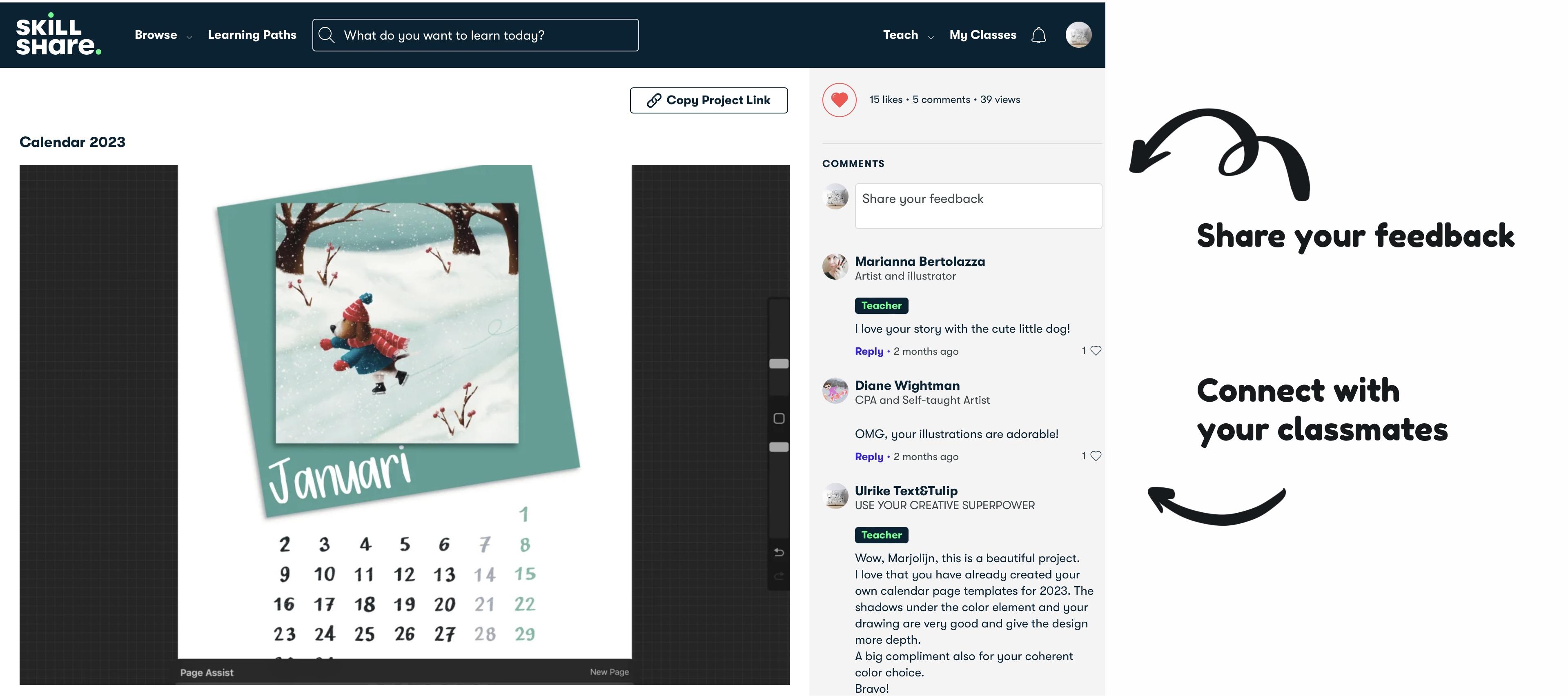Open the Skillshare logo home link
Viewport: 1568px width, 696px height.
click(x=58, y=35)
